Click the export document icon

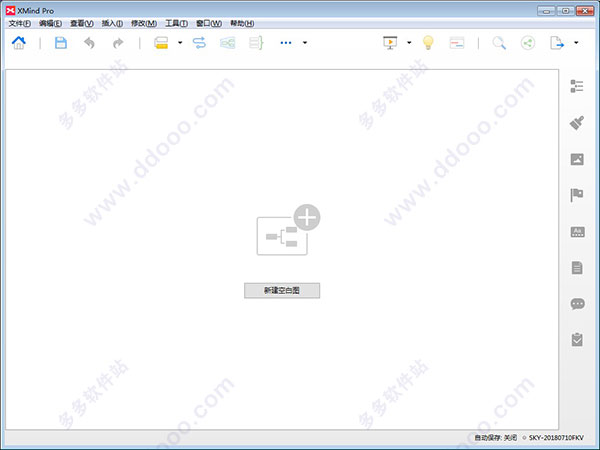(x=557, y=43)
